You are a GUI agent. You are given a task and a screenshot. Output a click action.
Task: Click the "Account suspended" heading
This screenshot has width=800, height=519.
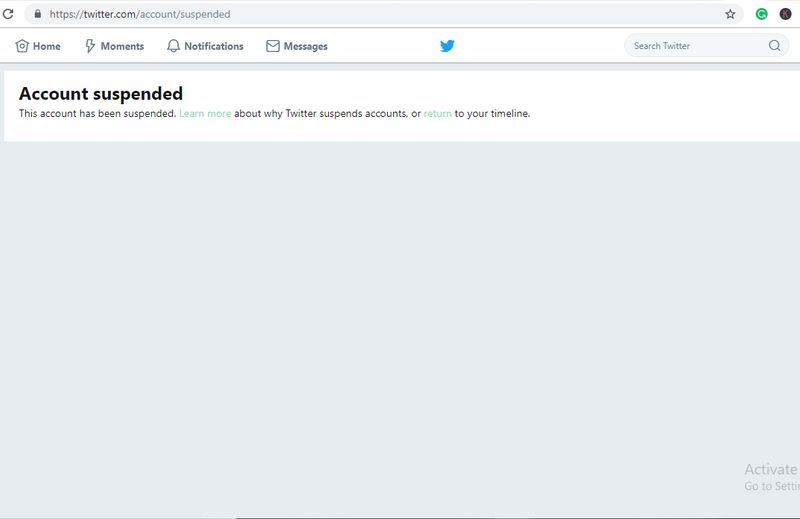[x=101, y=94]
